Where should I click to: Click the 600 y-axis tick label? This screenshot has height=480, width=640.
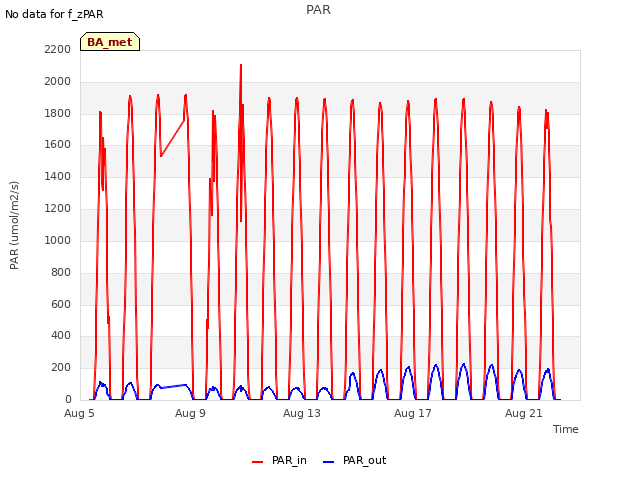pos(61,304)
